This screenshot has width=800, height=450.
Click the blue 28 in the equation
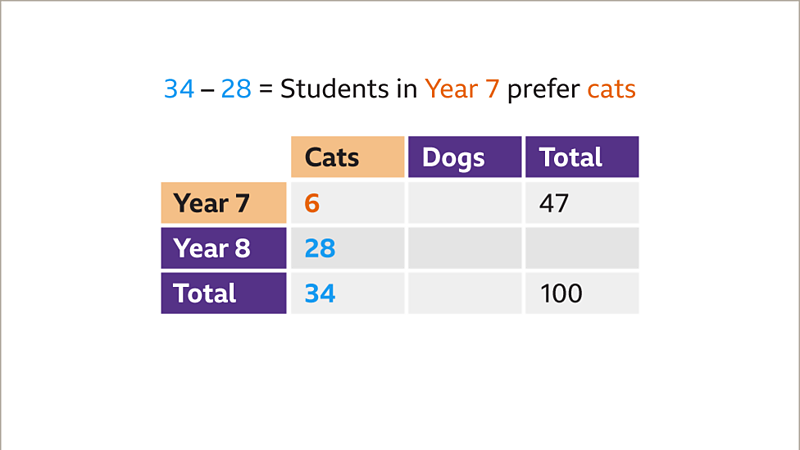point(236,89)
